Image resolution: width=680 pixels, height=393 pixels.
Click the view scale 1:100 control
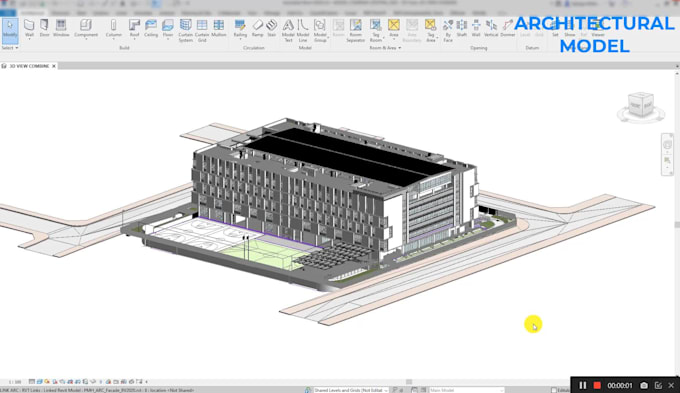[15, 382]
